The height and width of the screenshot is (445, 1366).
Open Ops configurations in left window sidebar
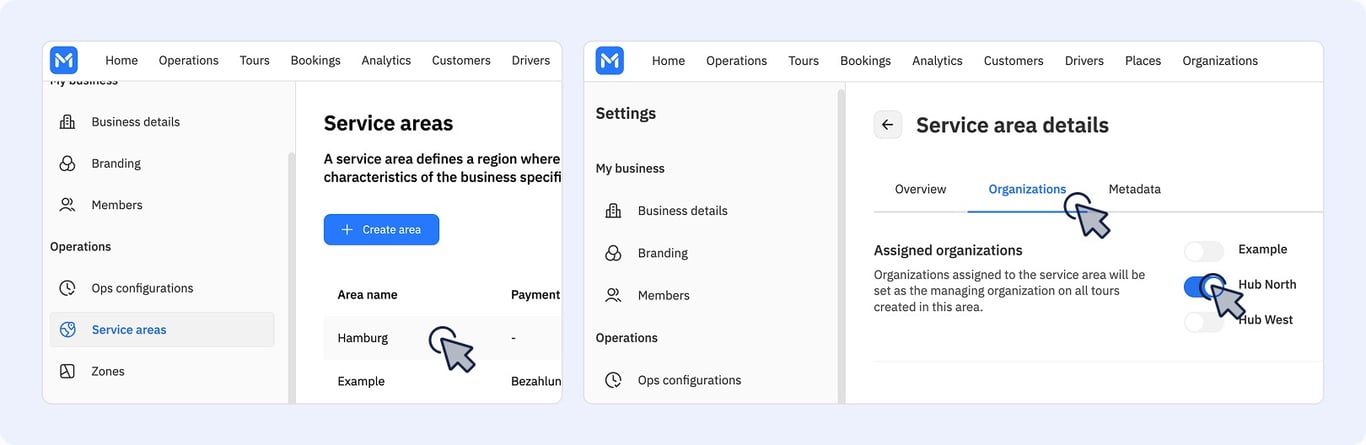pos(142,288)
